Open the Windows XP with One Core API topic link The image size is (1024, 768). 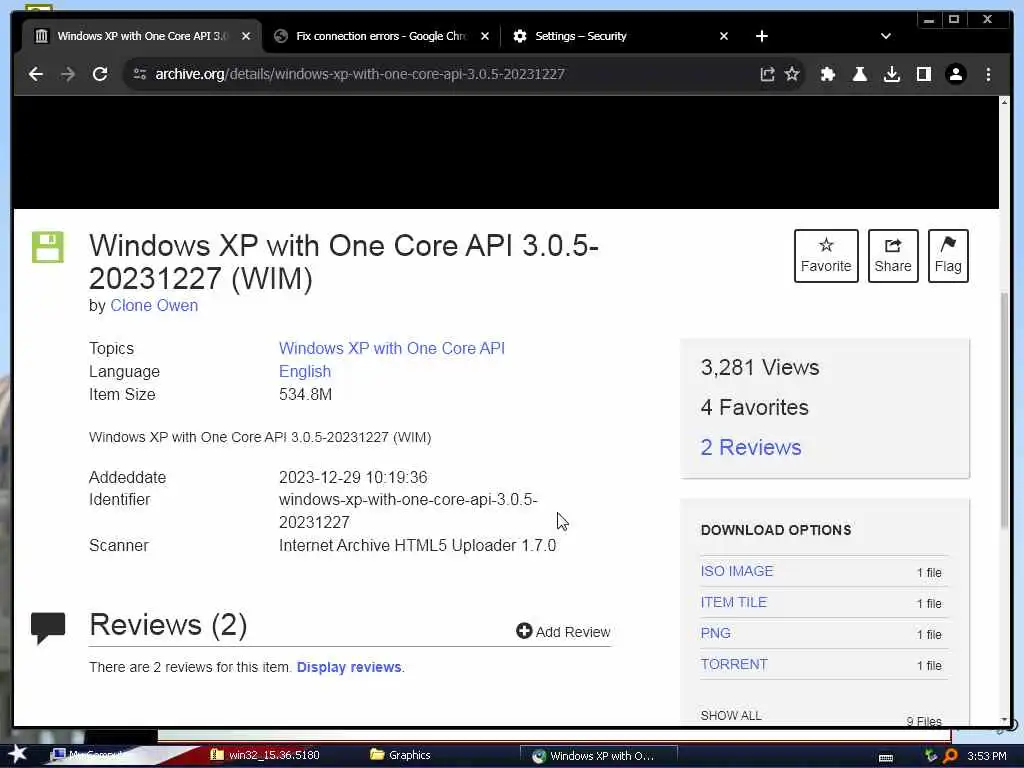(392, 348)
